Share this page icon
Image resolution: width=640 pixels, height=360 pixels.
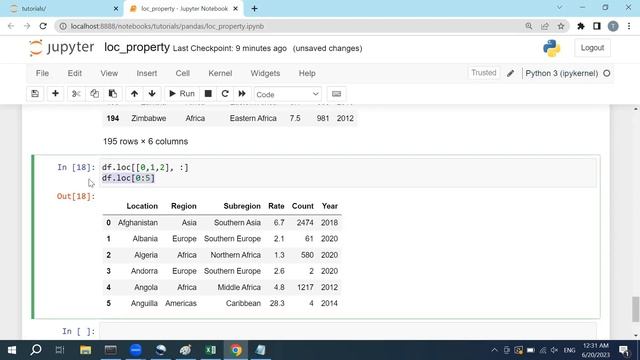(545, 26)
